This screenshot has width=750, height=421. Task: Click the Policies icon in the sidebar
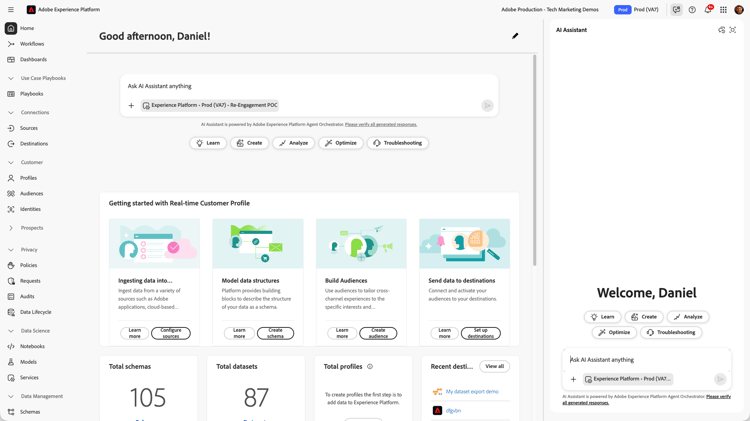coord(11,266)
